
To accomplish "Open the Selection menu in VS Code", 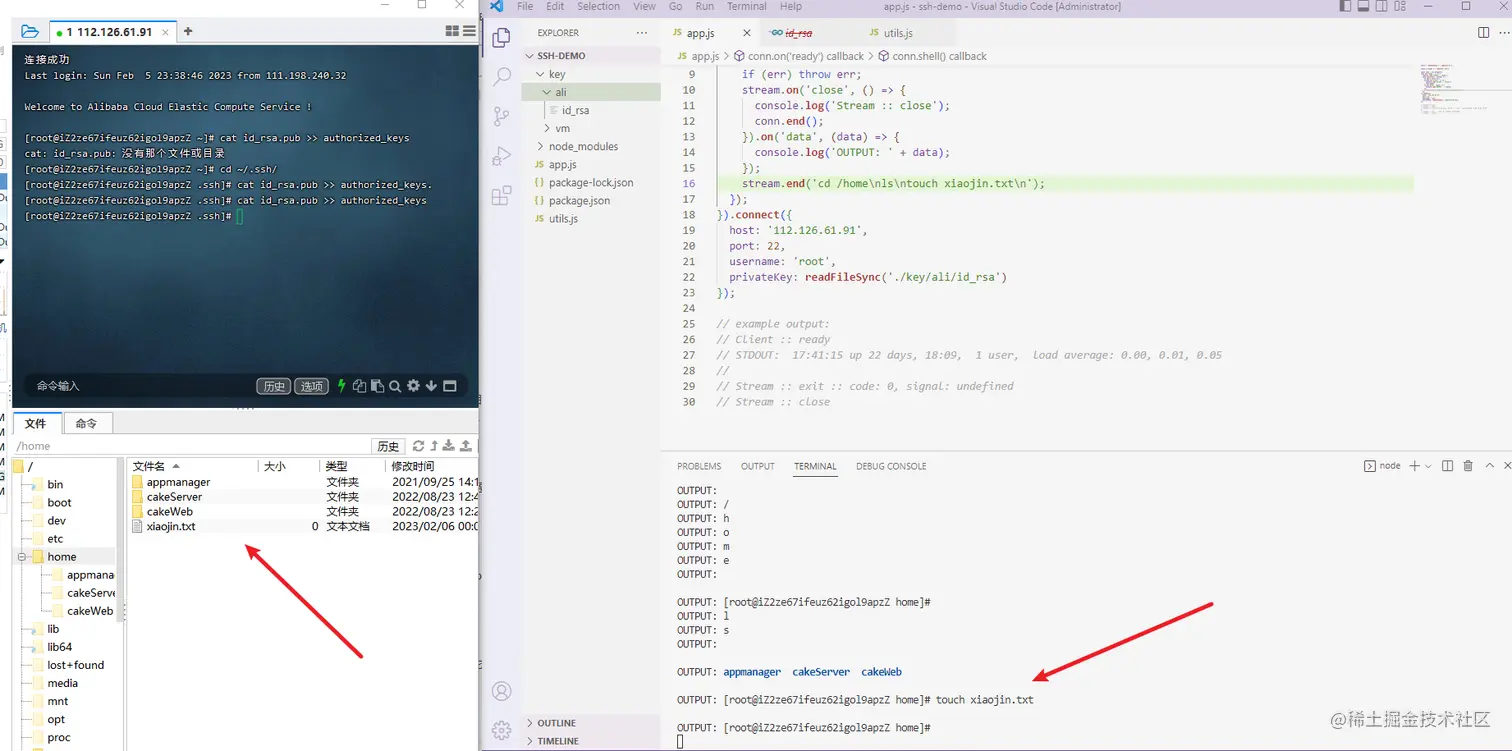I will 598,6.
